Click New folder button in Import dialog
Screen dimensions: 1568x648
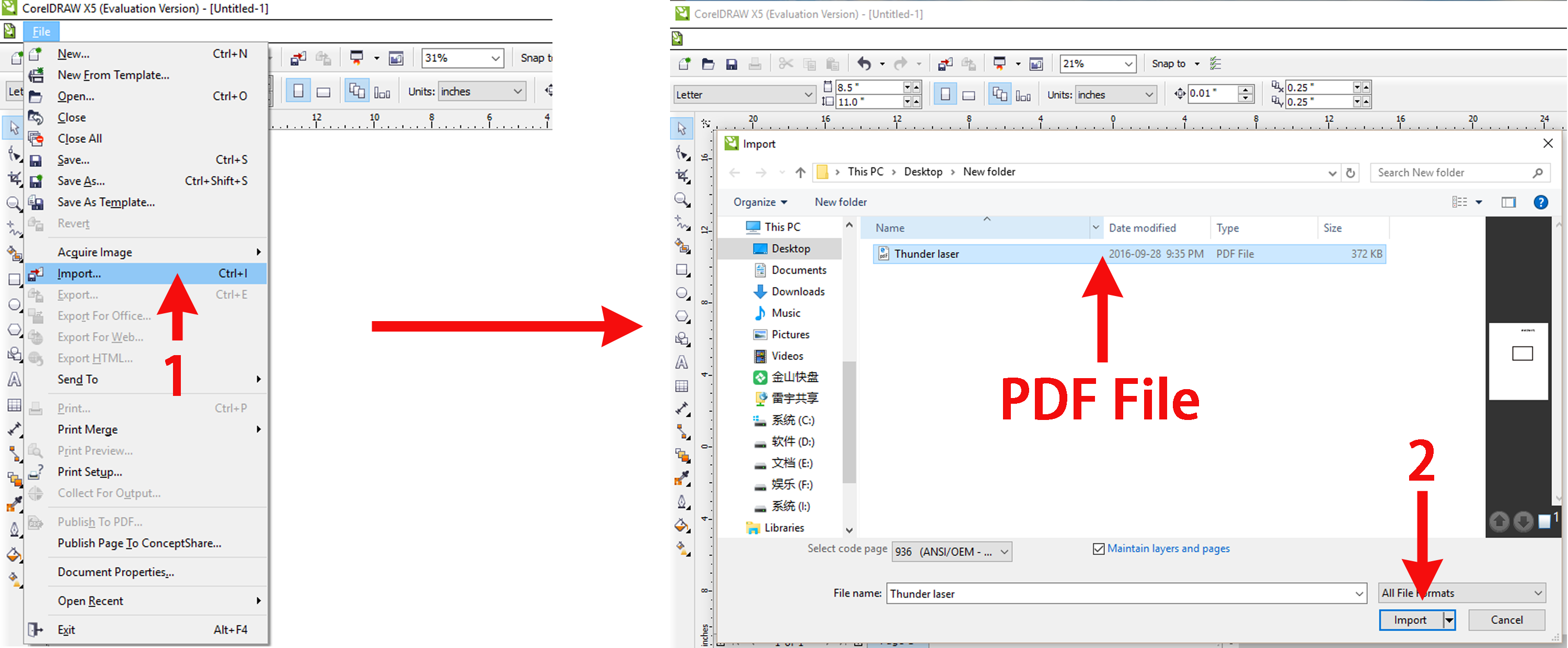[x=840, y=202]
